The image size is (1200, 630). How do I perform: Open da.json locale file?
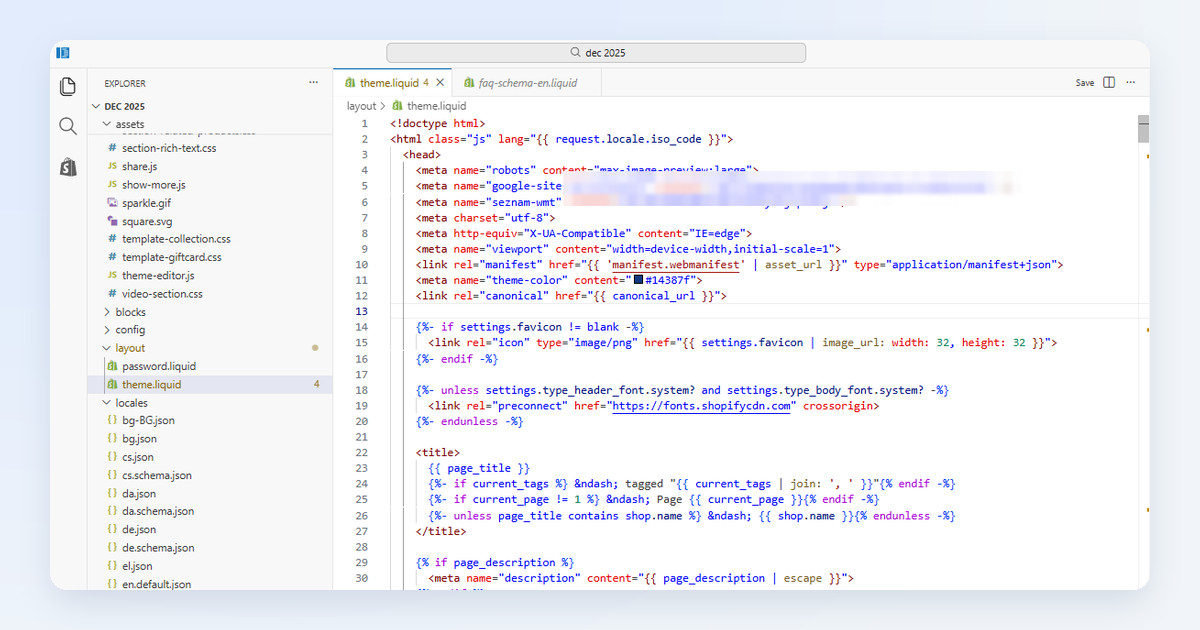139,493
